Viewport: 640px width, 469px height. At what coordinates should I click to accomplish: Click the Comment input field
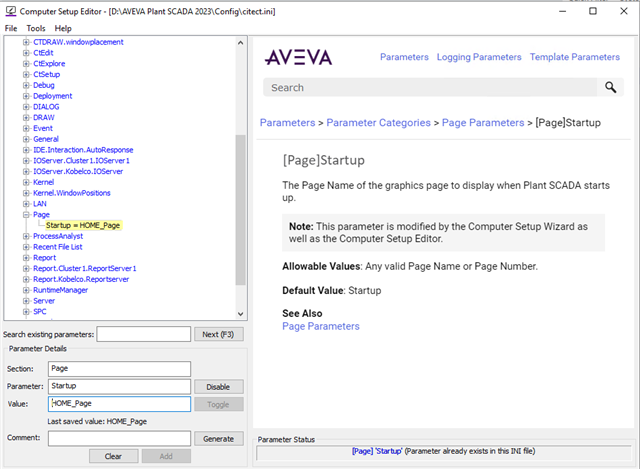point(119,438)
